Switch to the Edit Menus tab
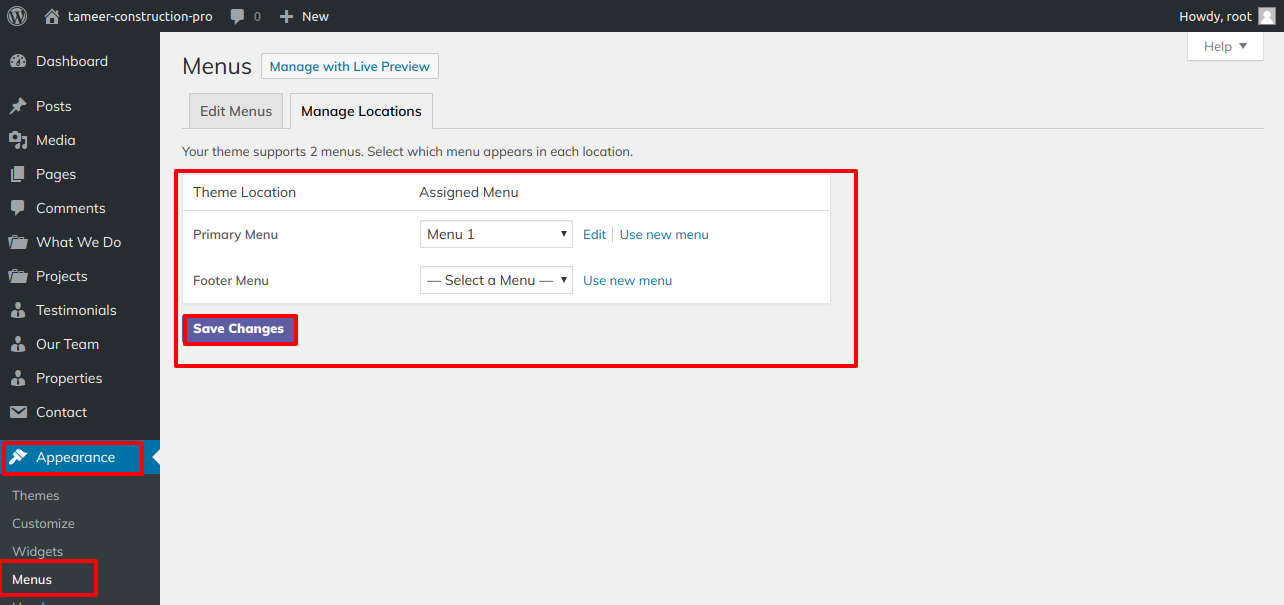 point(236,111)
